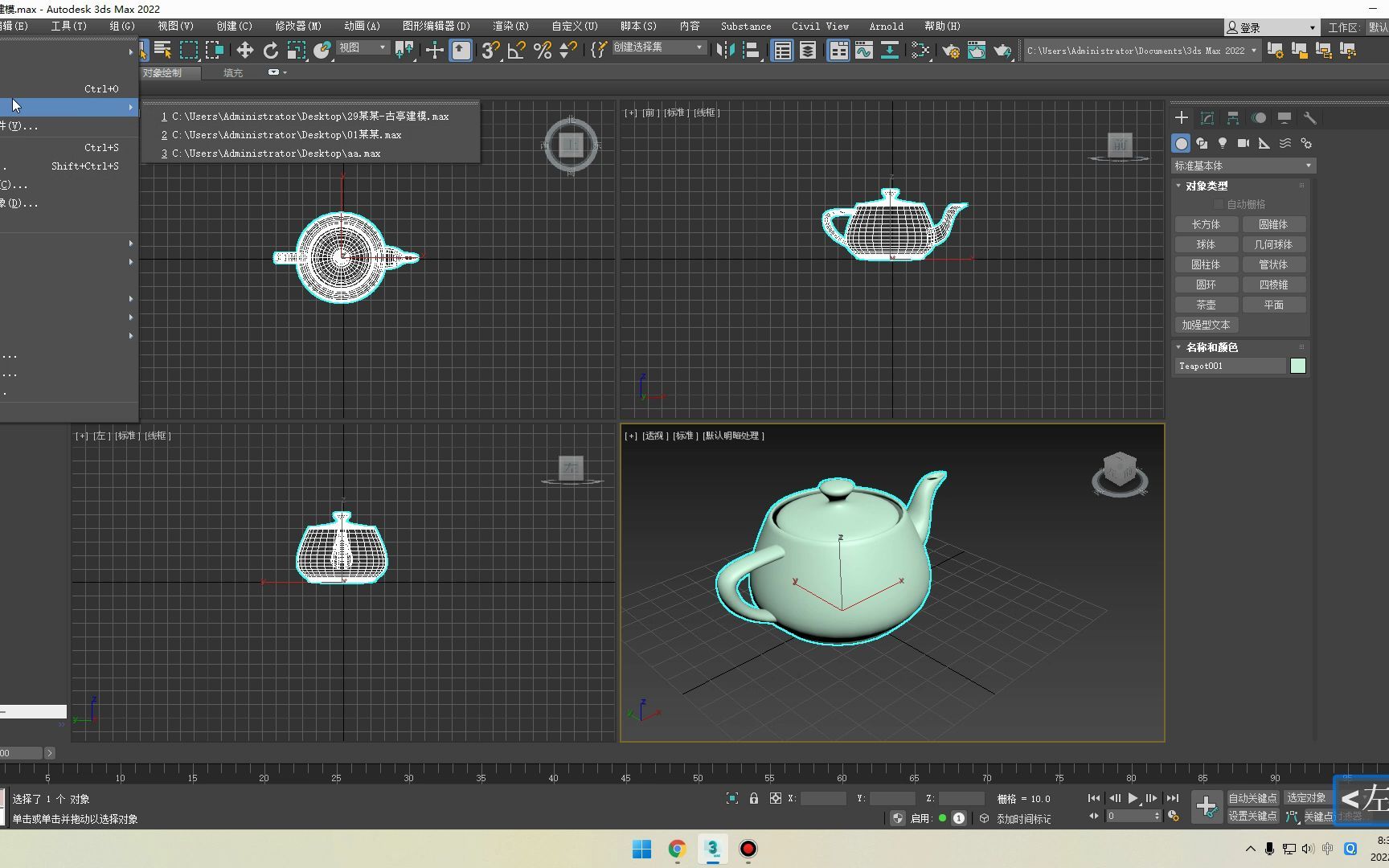Change the Teapot001 object color swatch

pyautogui.click(x=1297, y=366)
